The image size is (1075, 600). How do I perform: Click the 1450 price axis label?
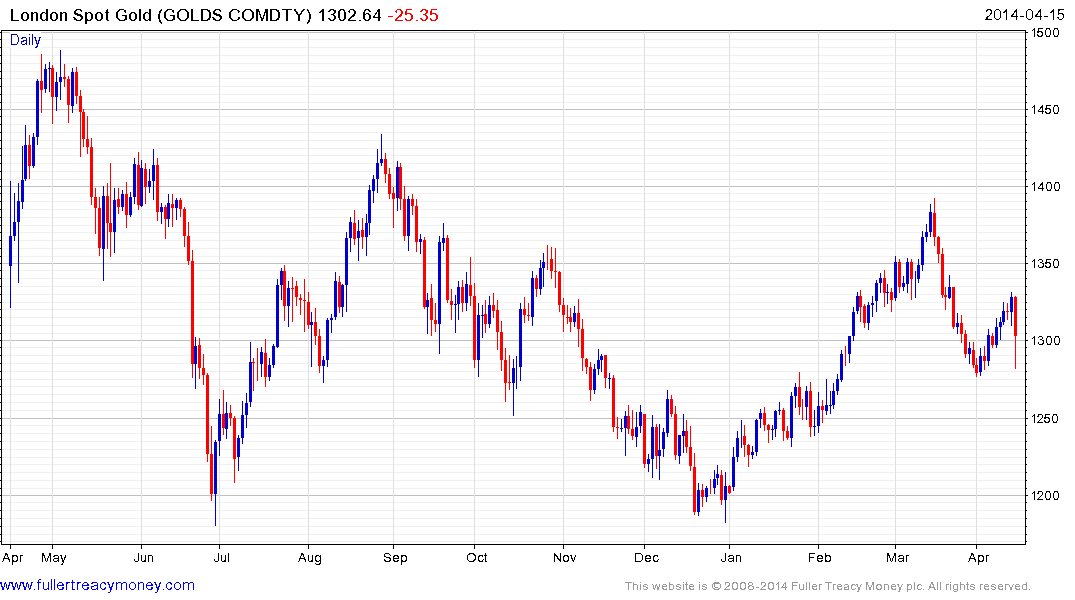(1046, 110)
